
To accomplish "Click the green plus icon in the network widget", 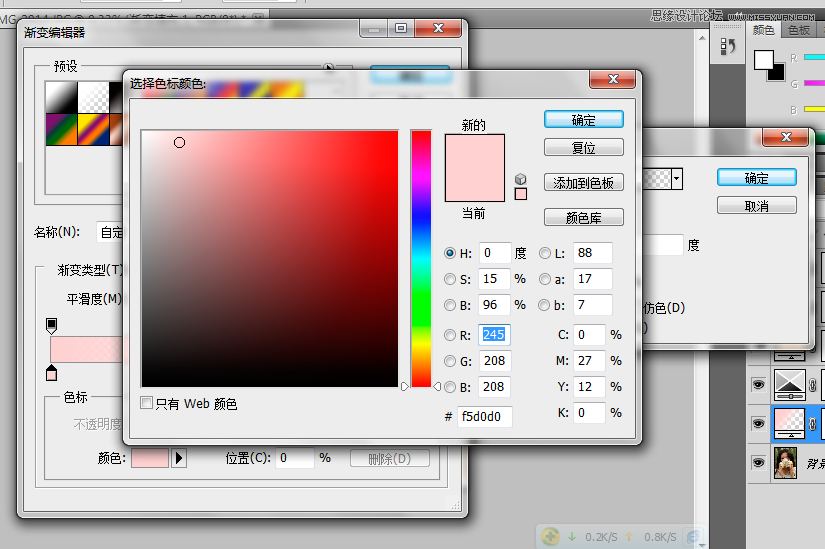I will [x=550, y=536].
